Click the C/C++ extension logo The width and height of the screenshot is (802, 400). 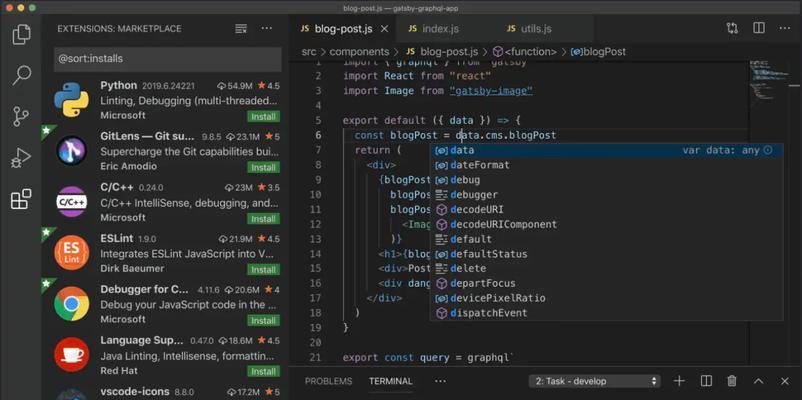(x=72, y=202)
